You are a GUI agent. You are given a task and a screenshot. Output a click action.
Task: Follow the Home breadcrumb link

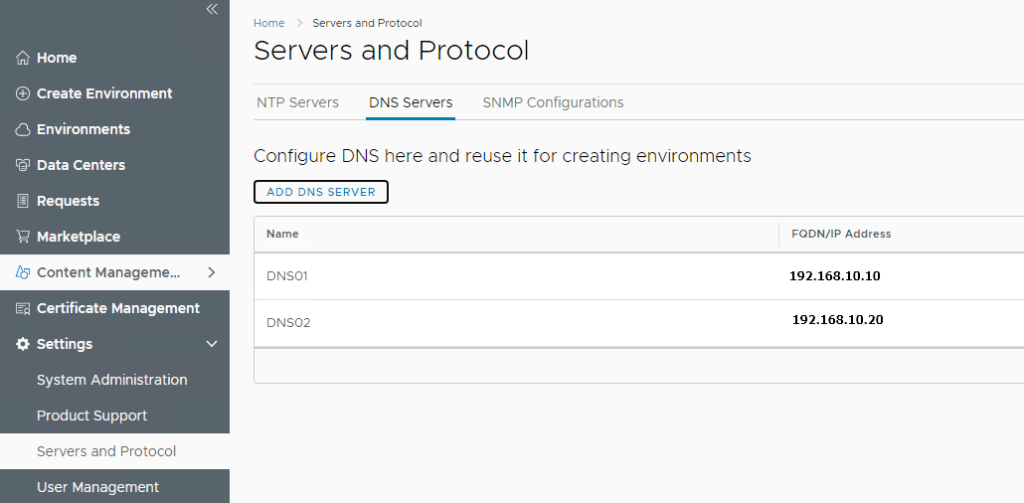pyautogui.click(x=268, y=22)
